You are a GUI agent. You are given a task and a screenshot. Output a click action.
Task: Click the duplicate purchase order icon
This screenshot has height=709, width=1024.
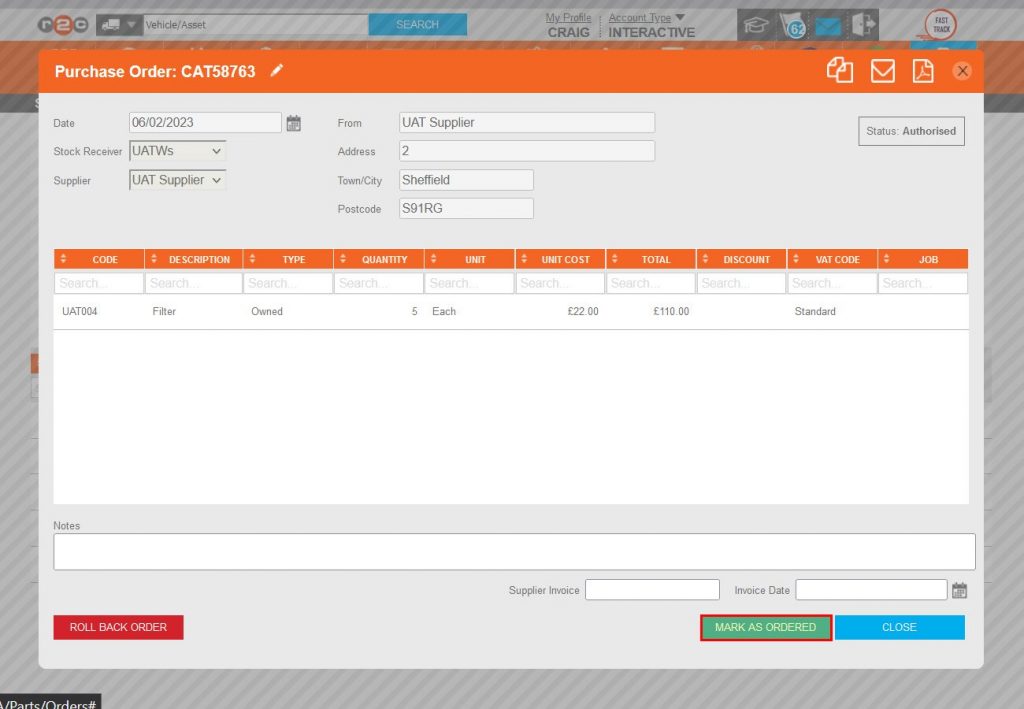839,70
